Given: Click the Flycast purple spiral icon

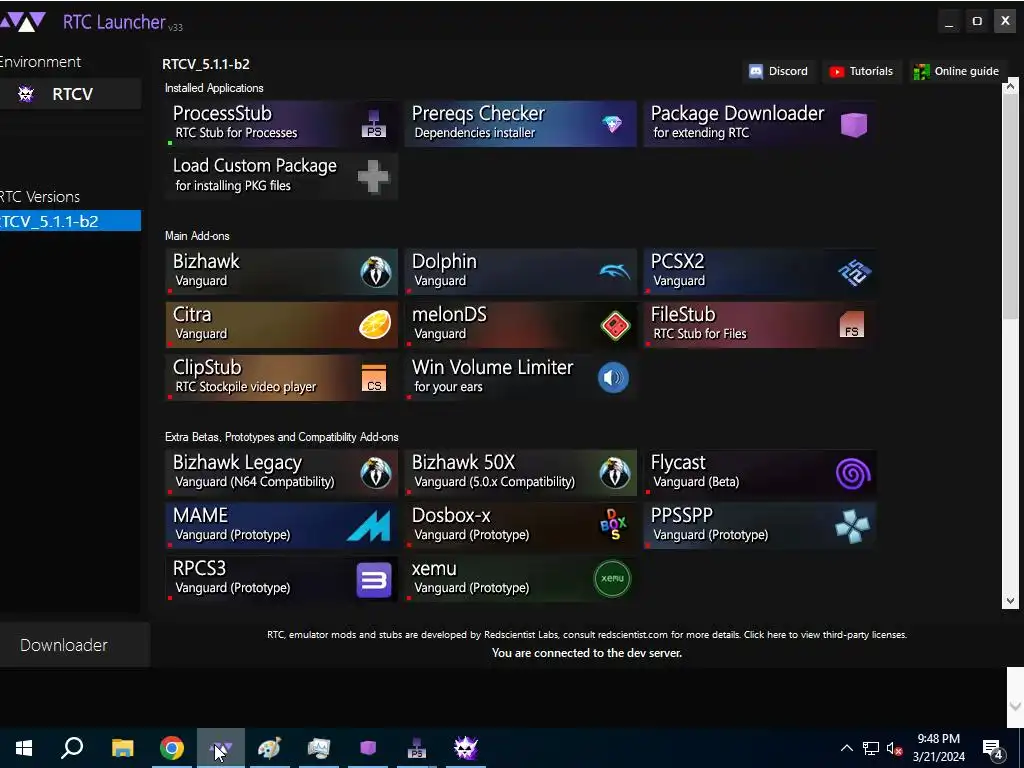Looking at the screenshot, I should (853, 473).
